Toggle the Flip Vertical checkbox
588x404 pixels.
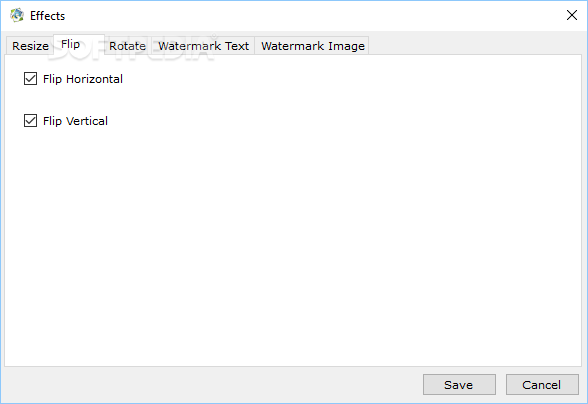click(30, 121)
